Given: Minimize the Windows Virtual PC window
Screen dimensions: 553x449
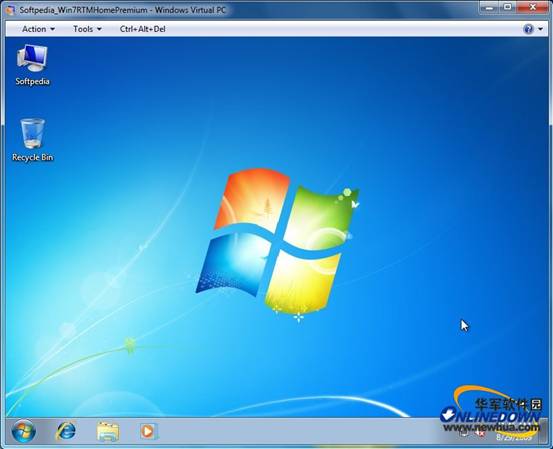Looking at the screenshot, I should pos(489,7).
